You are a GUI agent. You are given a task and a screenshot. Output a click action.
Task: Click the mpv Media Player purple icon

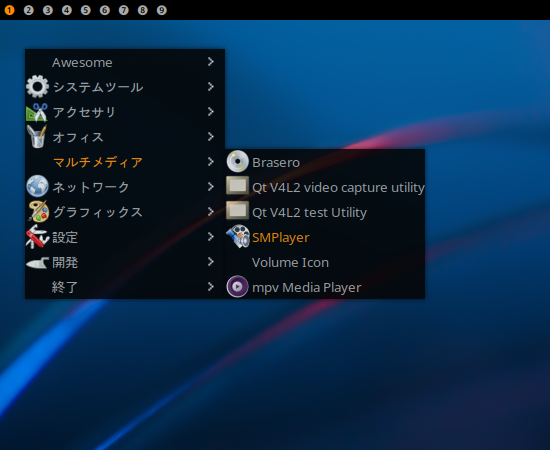pyautogui.click(x=237, y=287)
